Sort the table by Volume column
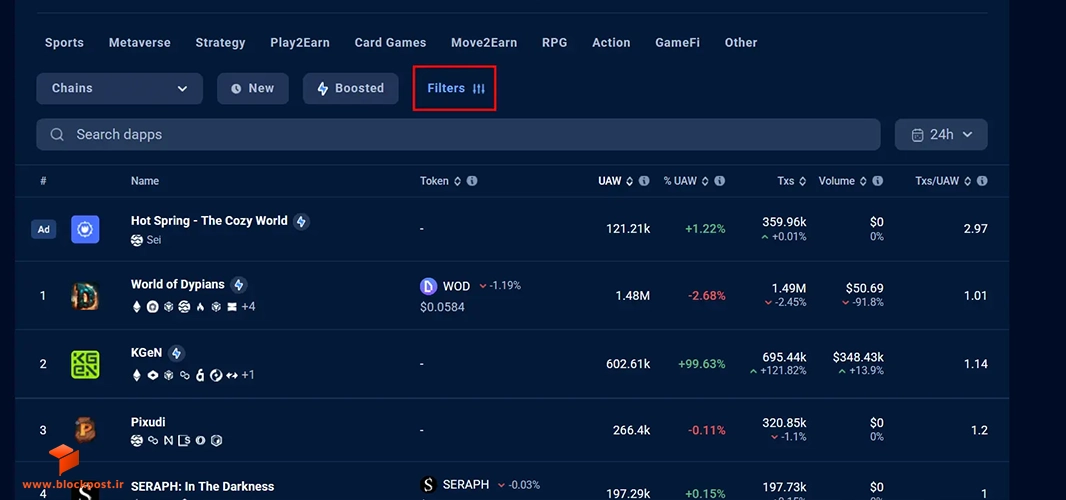 coord(843,181)
